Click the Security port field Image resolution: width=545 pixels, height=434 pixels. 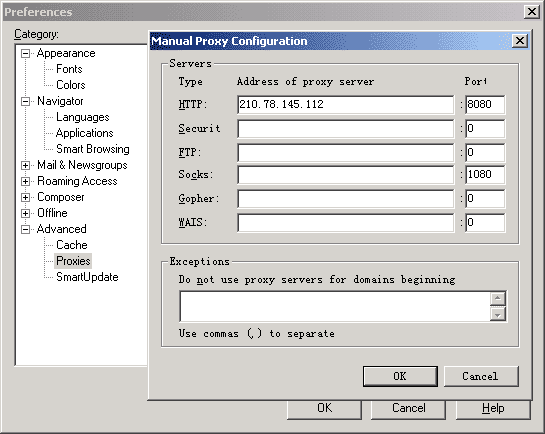485,129
